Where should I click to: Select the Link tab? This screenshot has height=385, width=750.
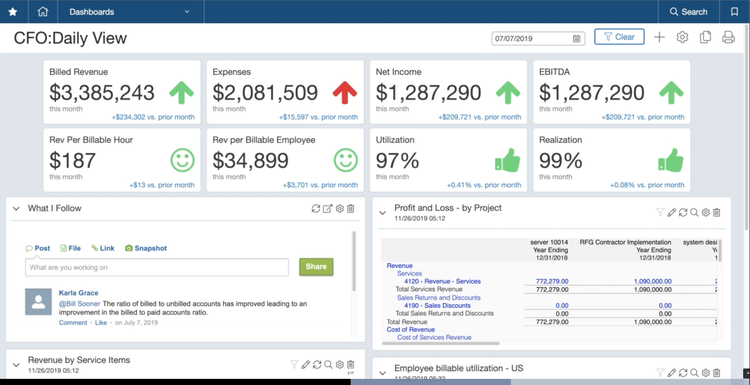(x=103, y=248)
